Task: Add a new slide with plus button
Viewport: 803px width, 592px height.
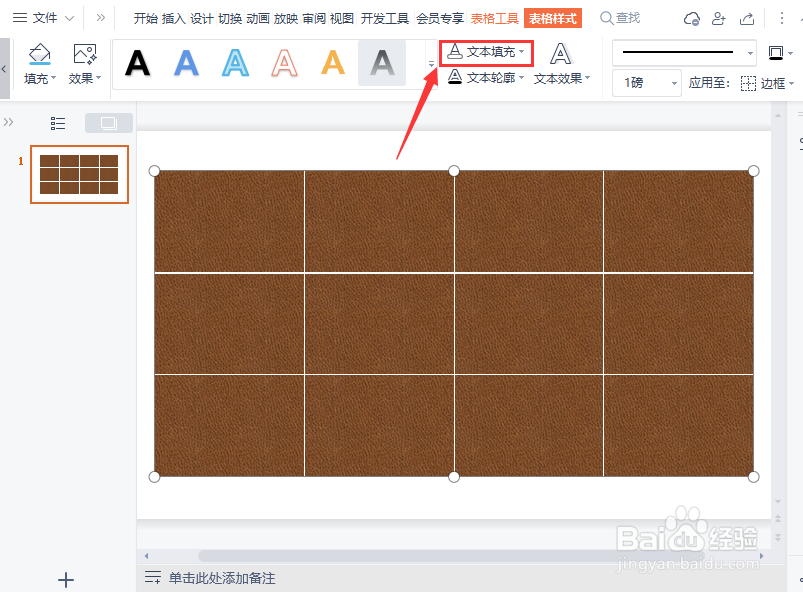Action: pyautogui.click(x=66, y=580)
